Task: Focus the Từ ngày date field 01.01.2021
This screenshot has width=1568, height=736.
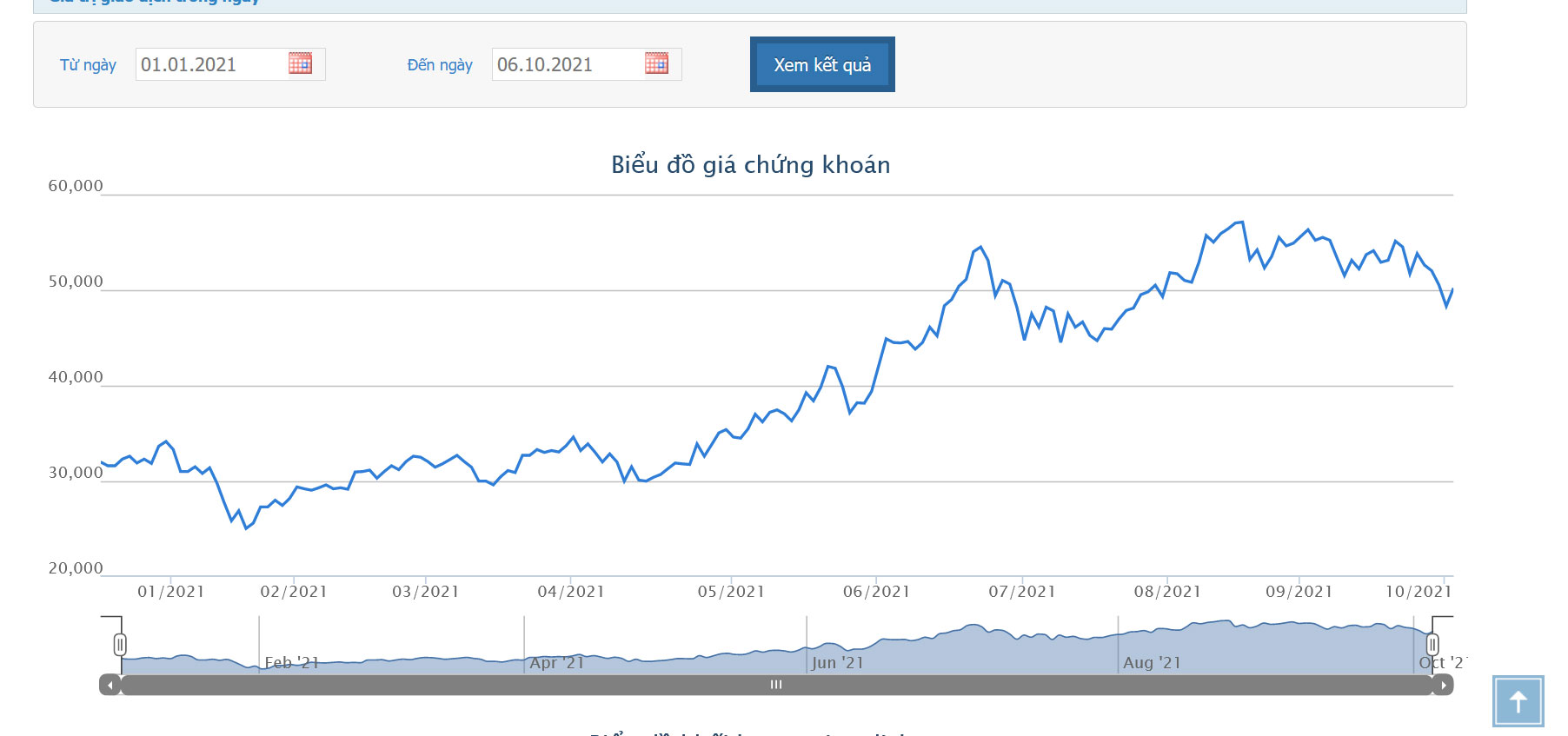Action: (x=209, y=64)
